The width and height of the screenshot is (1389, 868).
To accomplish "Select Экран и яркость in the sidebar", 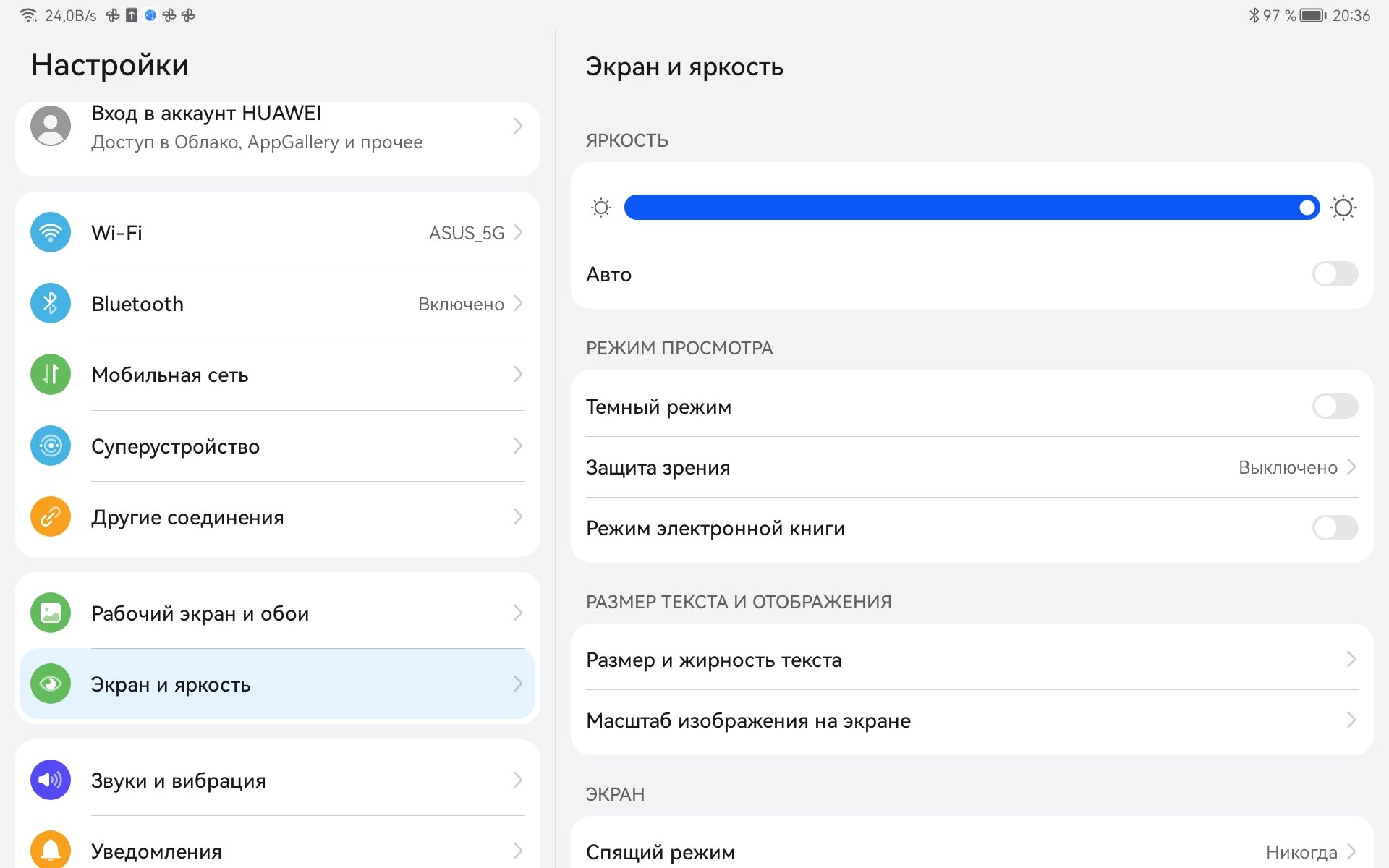I will click(278, 684).
